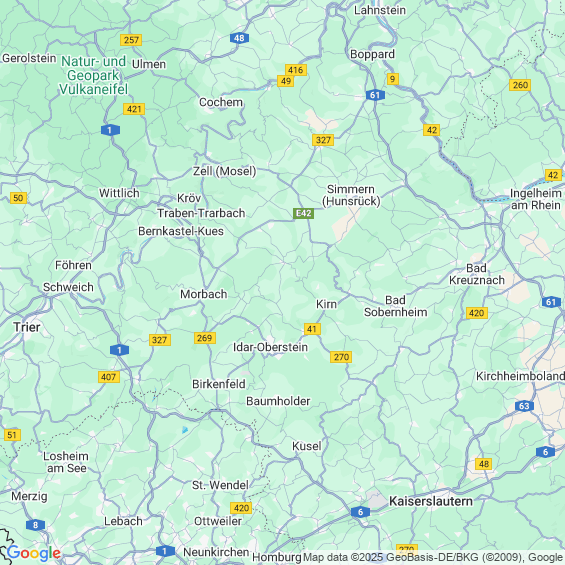Select the Kaiserslautern city label

click(431, 501)
